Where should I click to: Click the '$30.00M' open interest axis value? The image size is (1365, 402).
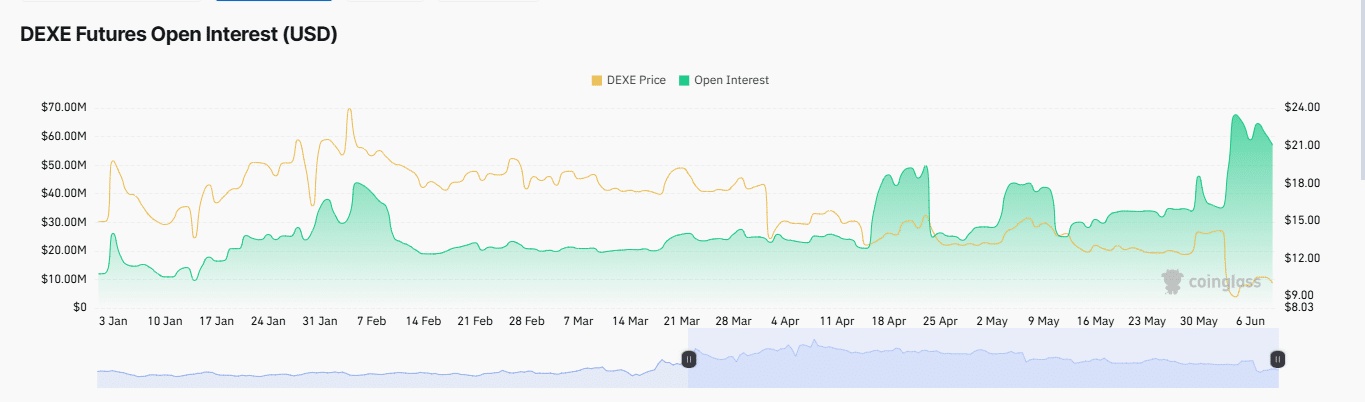tap(64, 222)
